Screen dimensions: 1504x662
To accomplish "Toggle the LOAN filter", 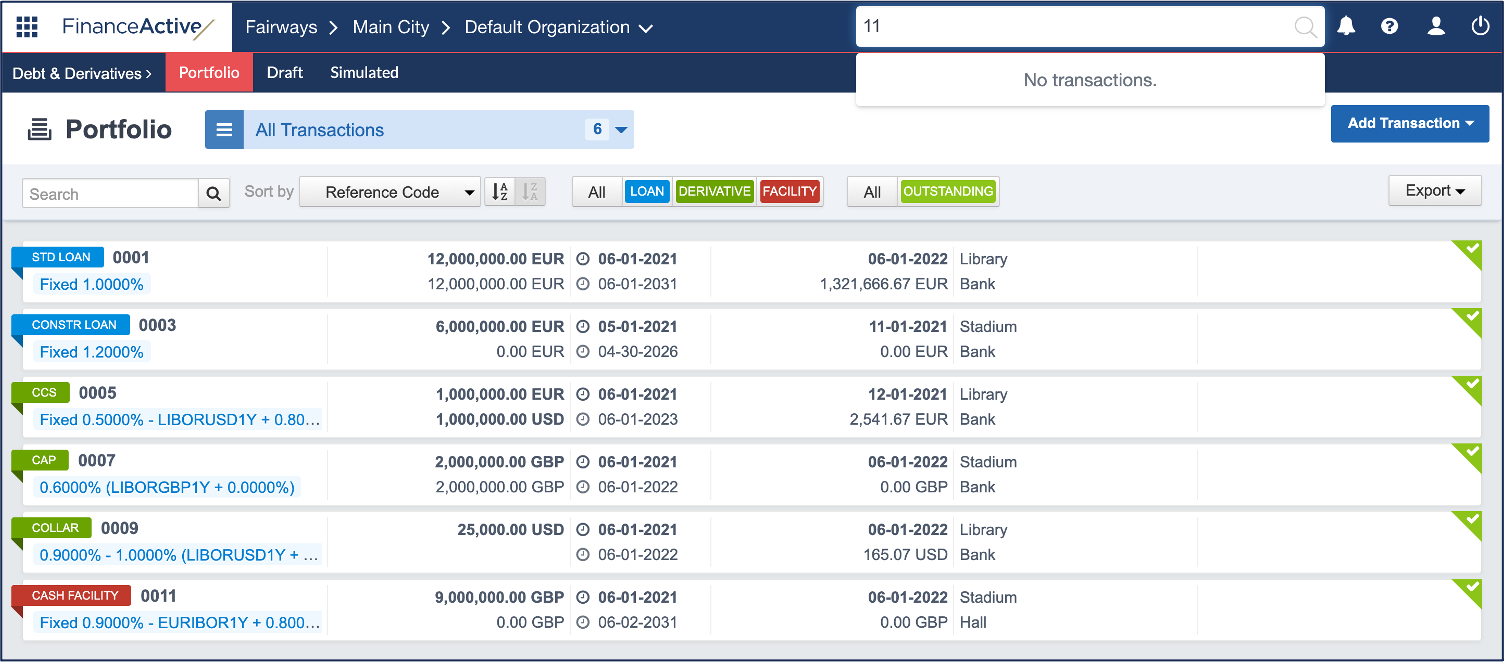I will (647, 192).
